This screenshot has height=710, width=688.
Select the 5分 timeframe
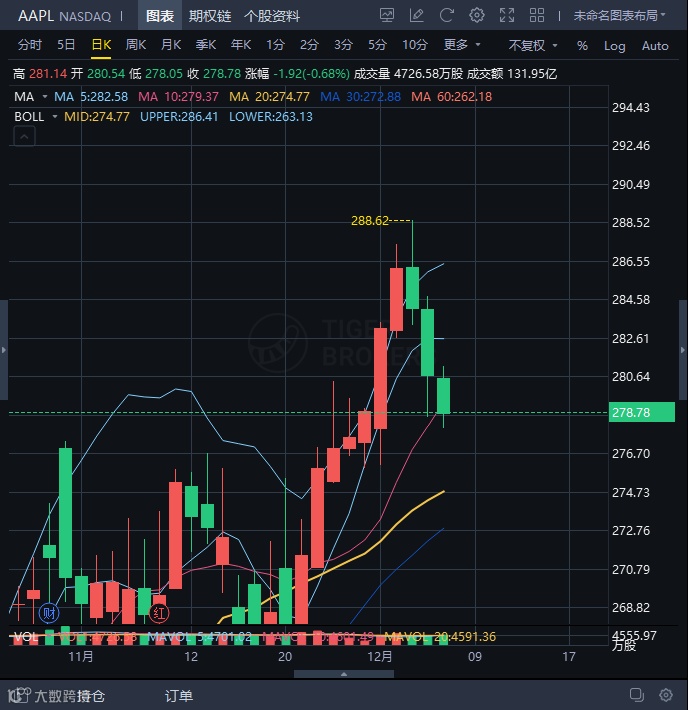tap(377, 45)
